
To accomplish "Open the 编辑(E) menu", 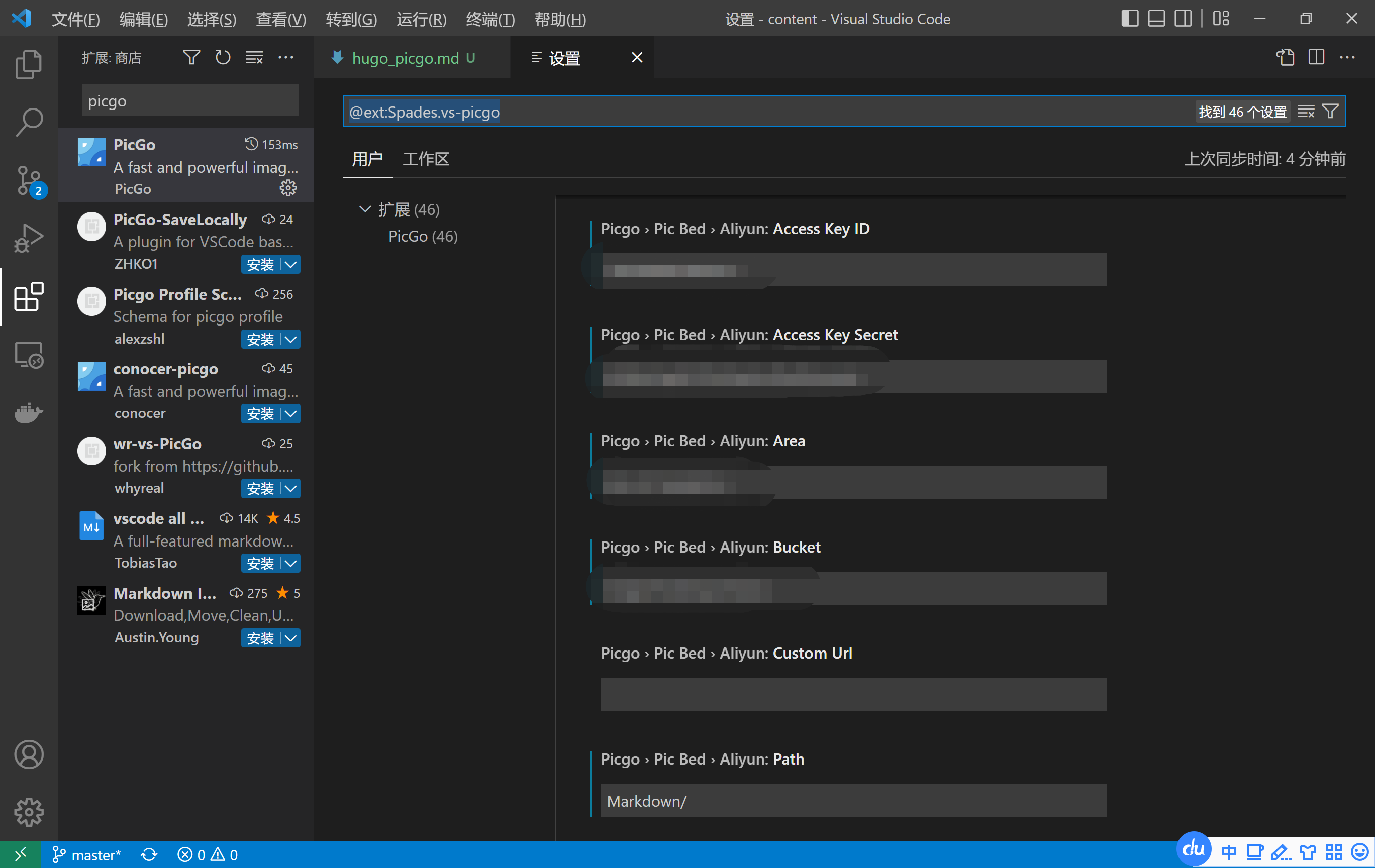I will pyautogui.click(x=143, y=19).
